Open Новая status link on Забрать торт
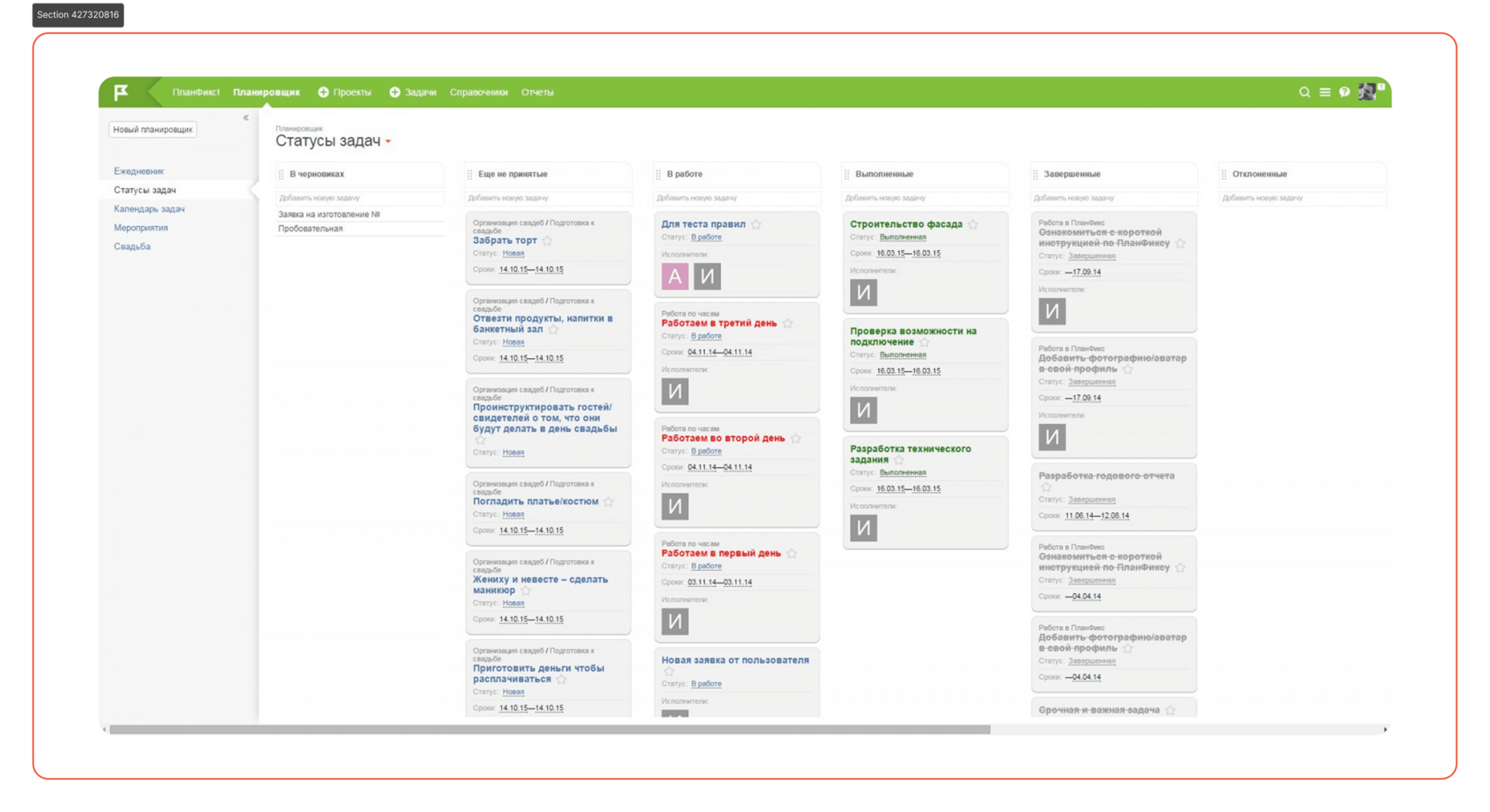Viewport: 1490px width, 812px height. click(514, 254)
